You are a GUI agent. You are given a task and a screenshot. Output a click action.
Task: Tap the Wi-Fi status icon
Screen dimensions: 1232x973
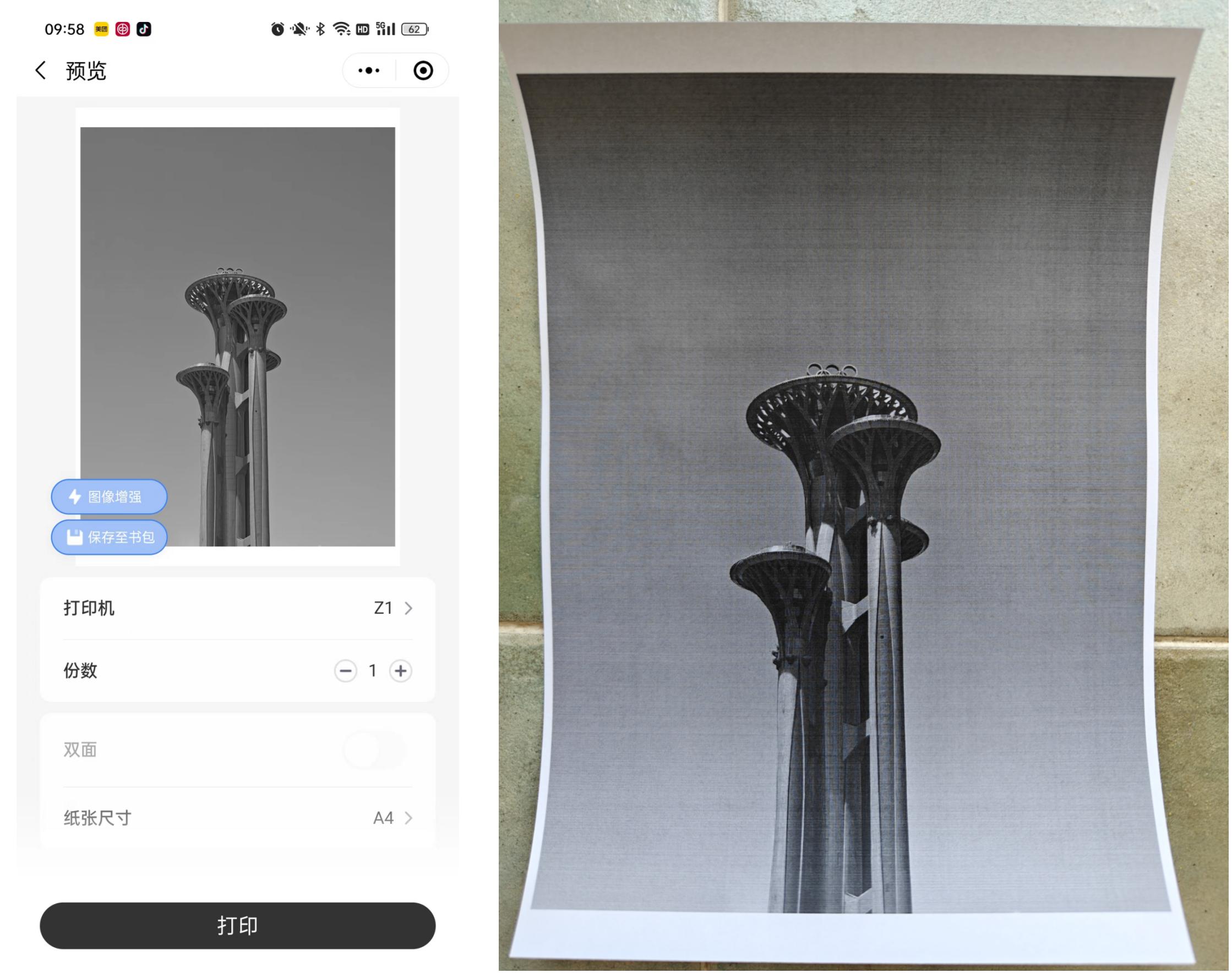click(341, 29)
